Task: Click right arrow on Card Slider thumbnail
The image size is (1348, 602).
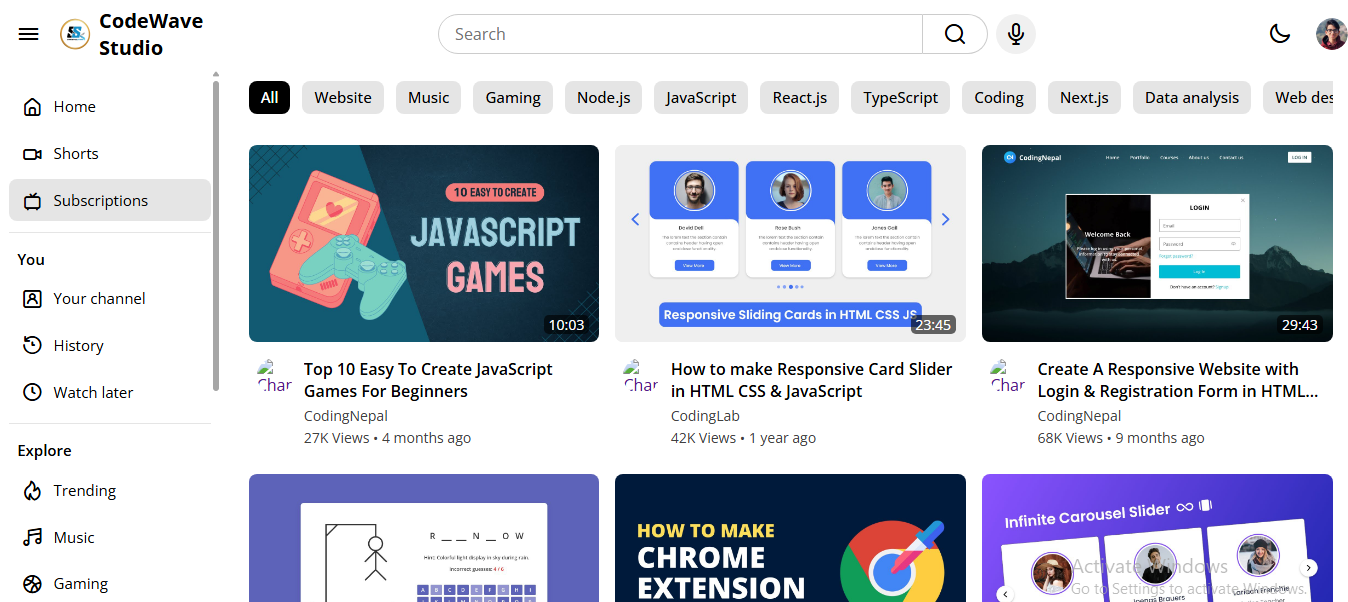Action: (x=946, y=220)
